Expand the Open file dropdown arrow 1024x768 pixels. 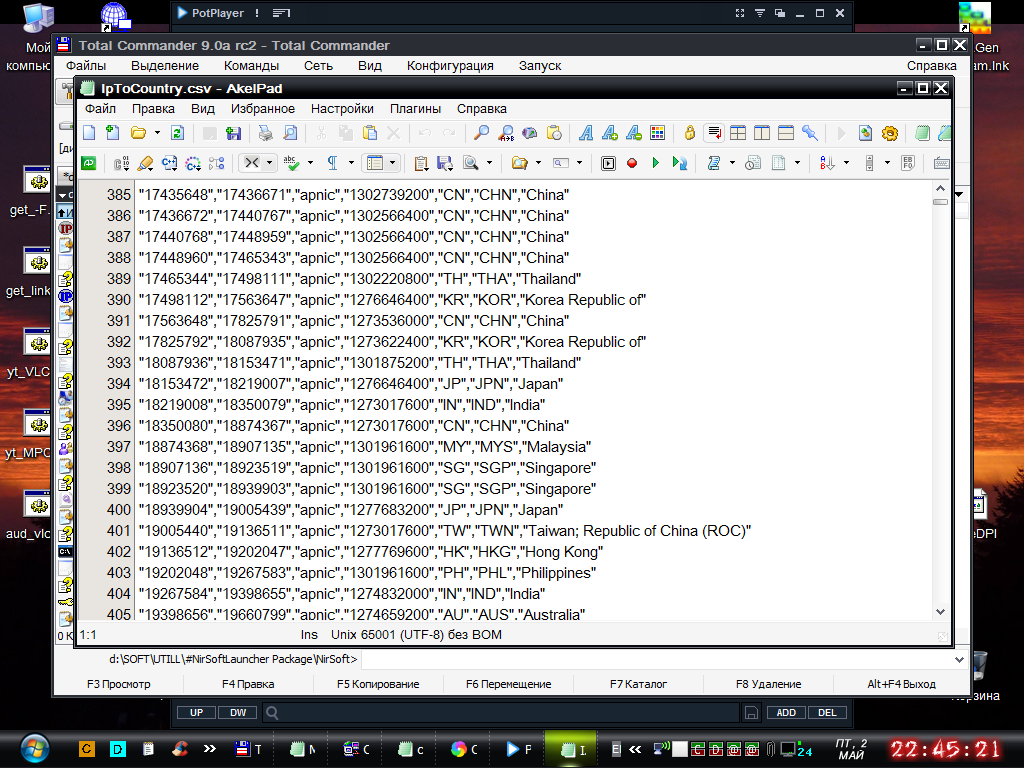(x=158, y=133)
